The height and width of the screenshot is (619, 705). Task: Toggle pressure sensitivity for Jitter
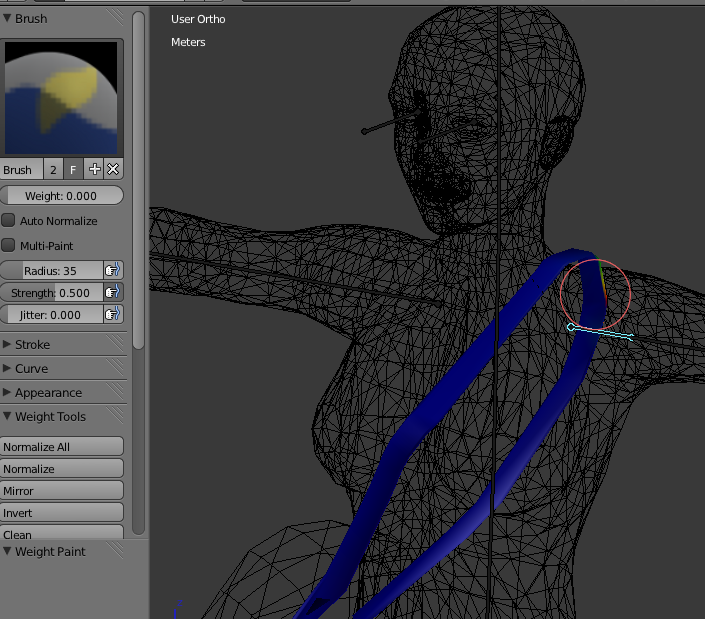click(113, 315)
